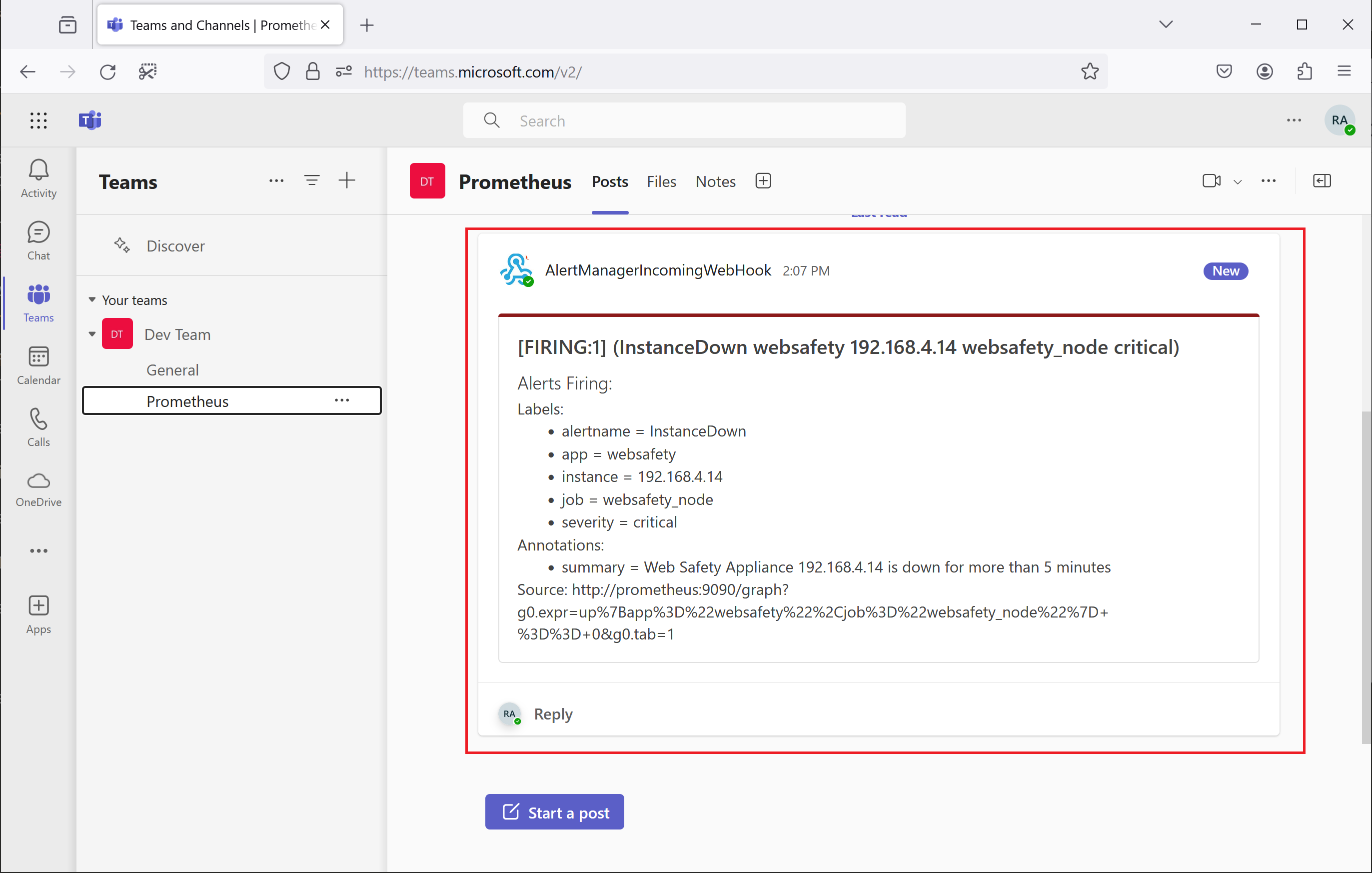Image resolution: width=1372 pixels, height=873 pixels.
Task: Open the Calls section
Action: coord(38,427)
